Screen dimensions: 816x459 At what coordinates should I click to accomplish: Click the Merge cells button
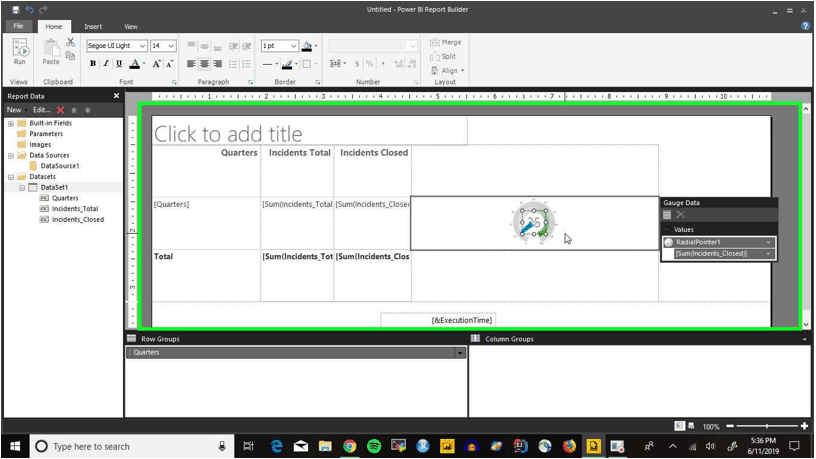pyautogui.click(x=446, y=42)
